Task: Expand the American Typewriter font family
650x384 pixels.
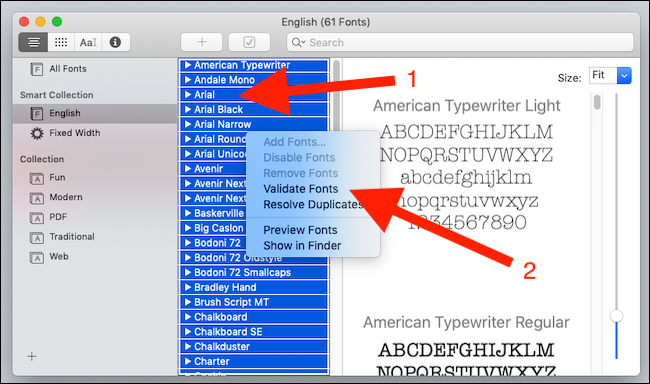Action: click(188, 65)
